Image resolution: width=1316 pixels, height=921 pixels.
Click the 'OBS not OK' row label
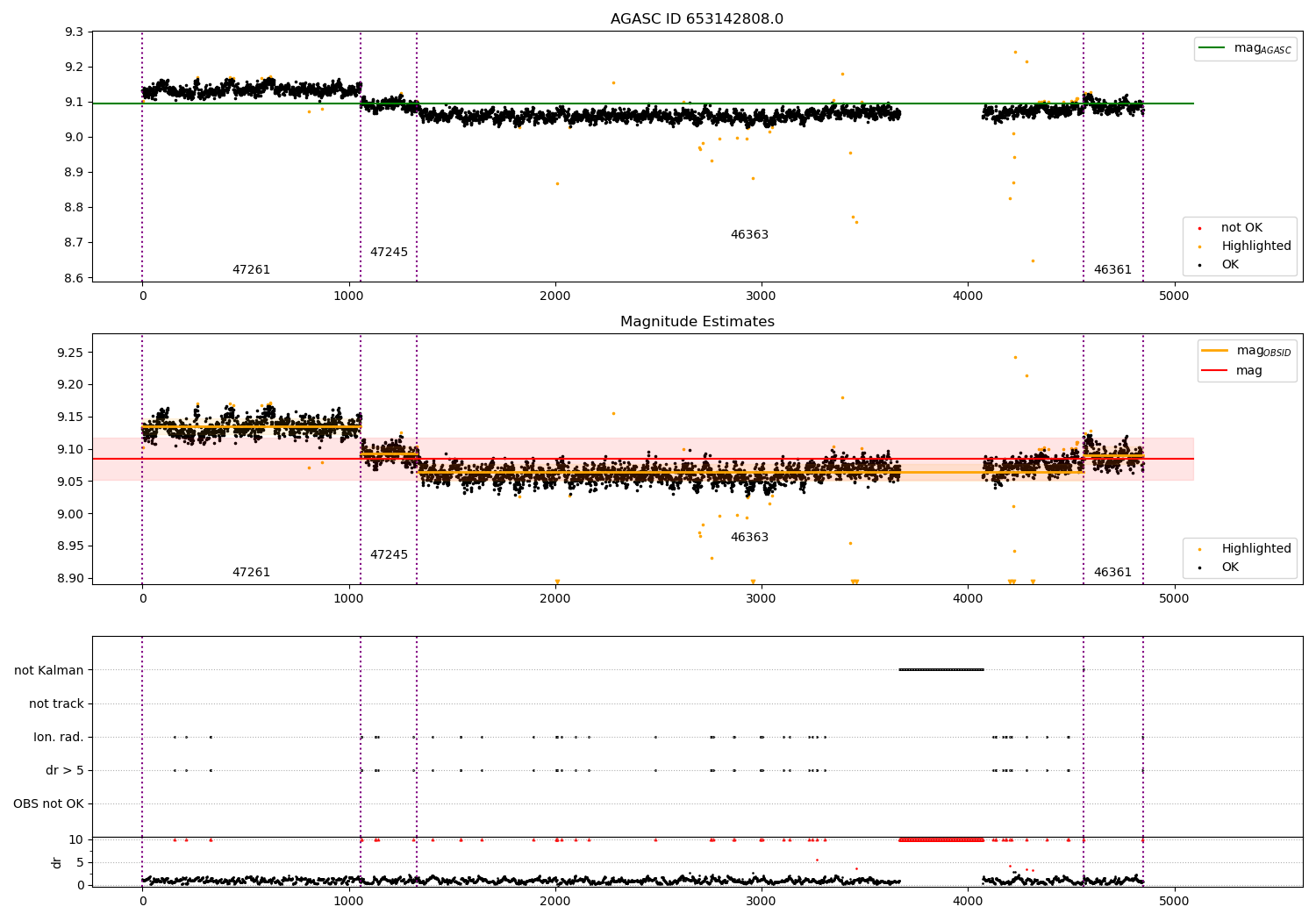pyautogui.click(x=48, y=803)
